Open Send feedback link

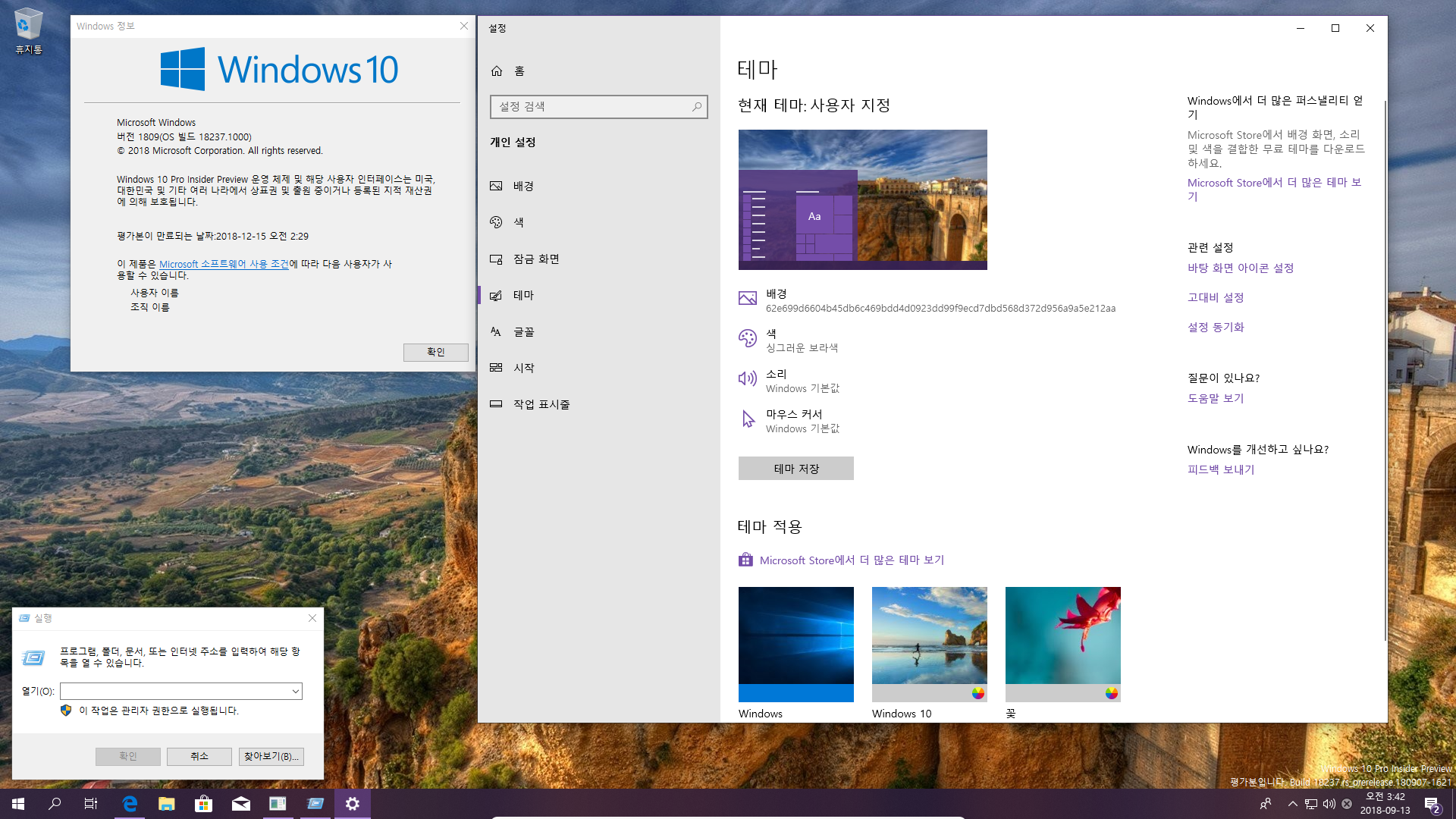pyautogui.click(x=1221, y=469)
